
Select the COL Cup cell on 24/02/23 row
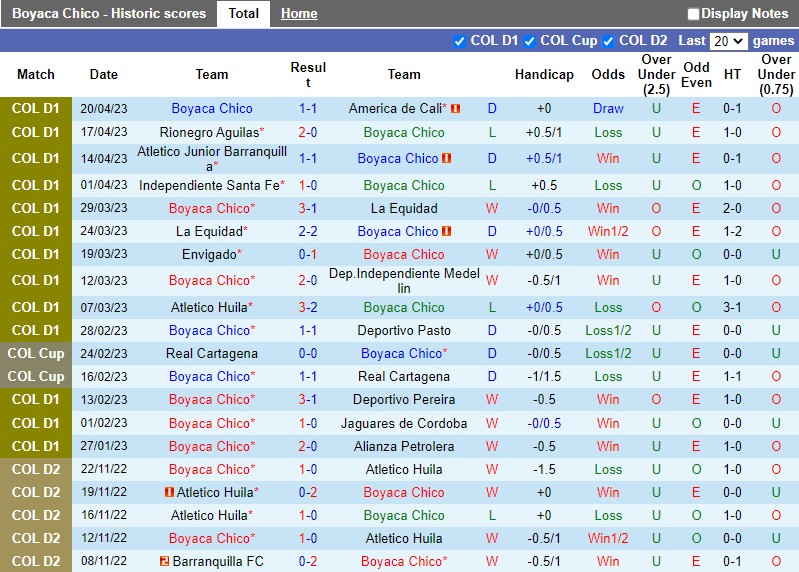tap(36, 353)
